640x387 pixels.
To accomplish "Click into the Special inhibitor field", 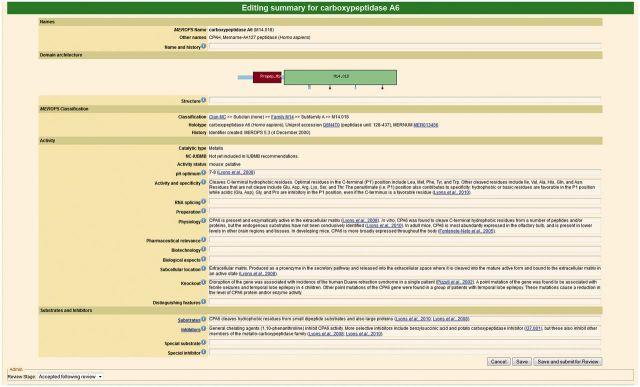I will [405, 352].
